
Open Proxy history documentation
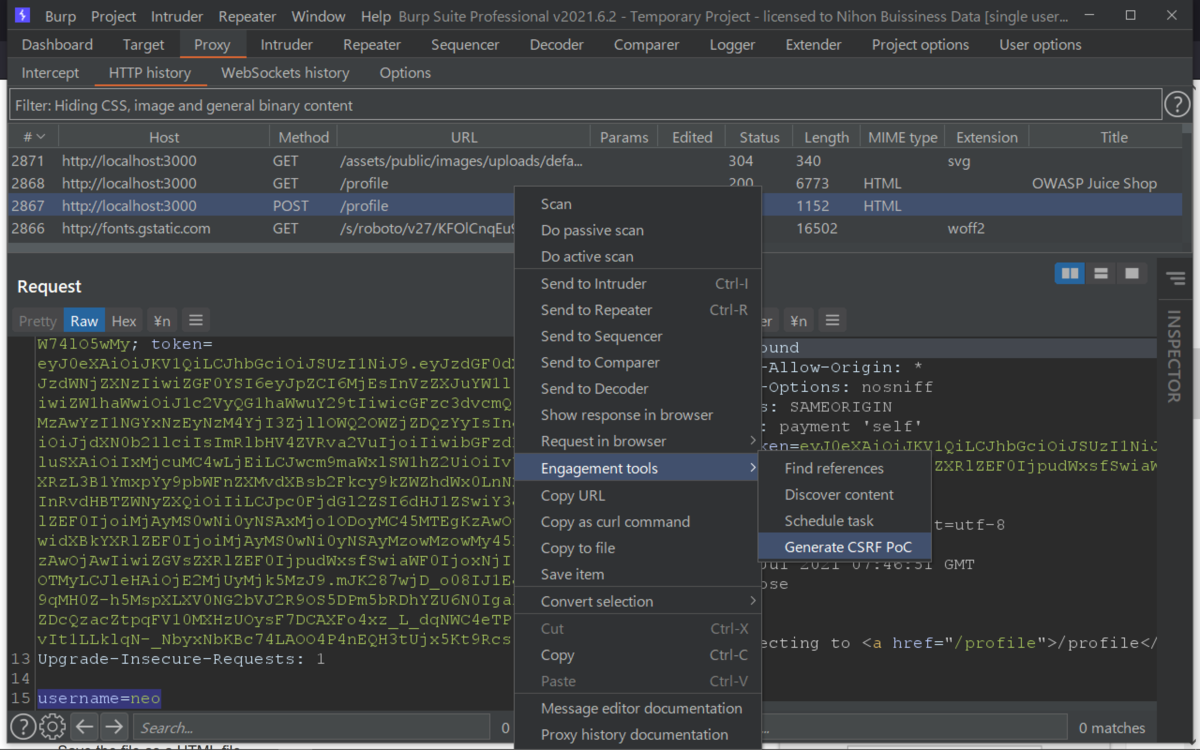click(637, 734)
